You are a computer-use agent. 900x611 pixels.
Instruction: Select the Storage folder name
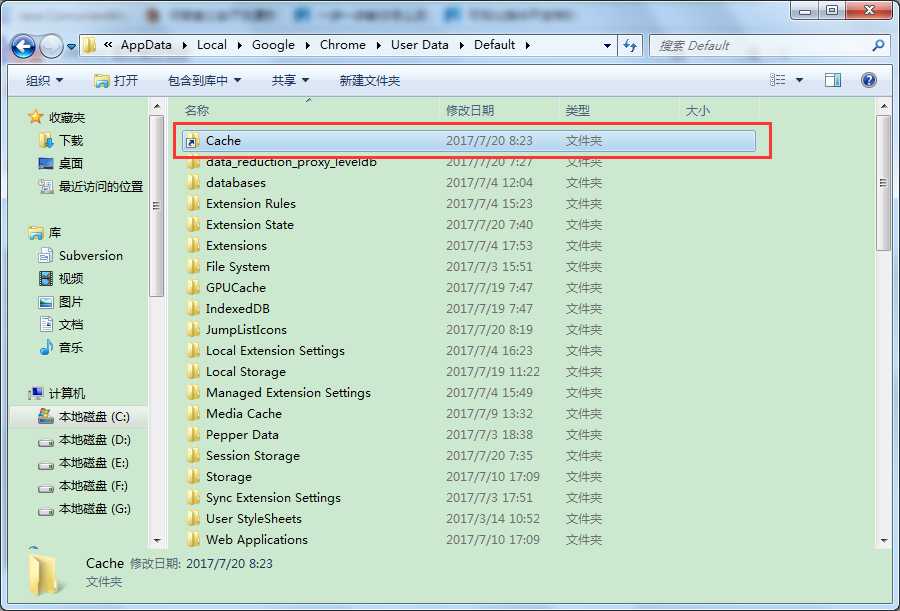[x=228, y=477]
